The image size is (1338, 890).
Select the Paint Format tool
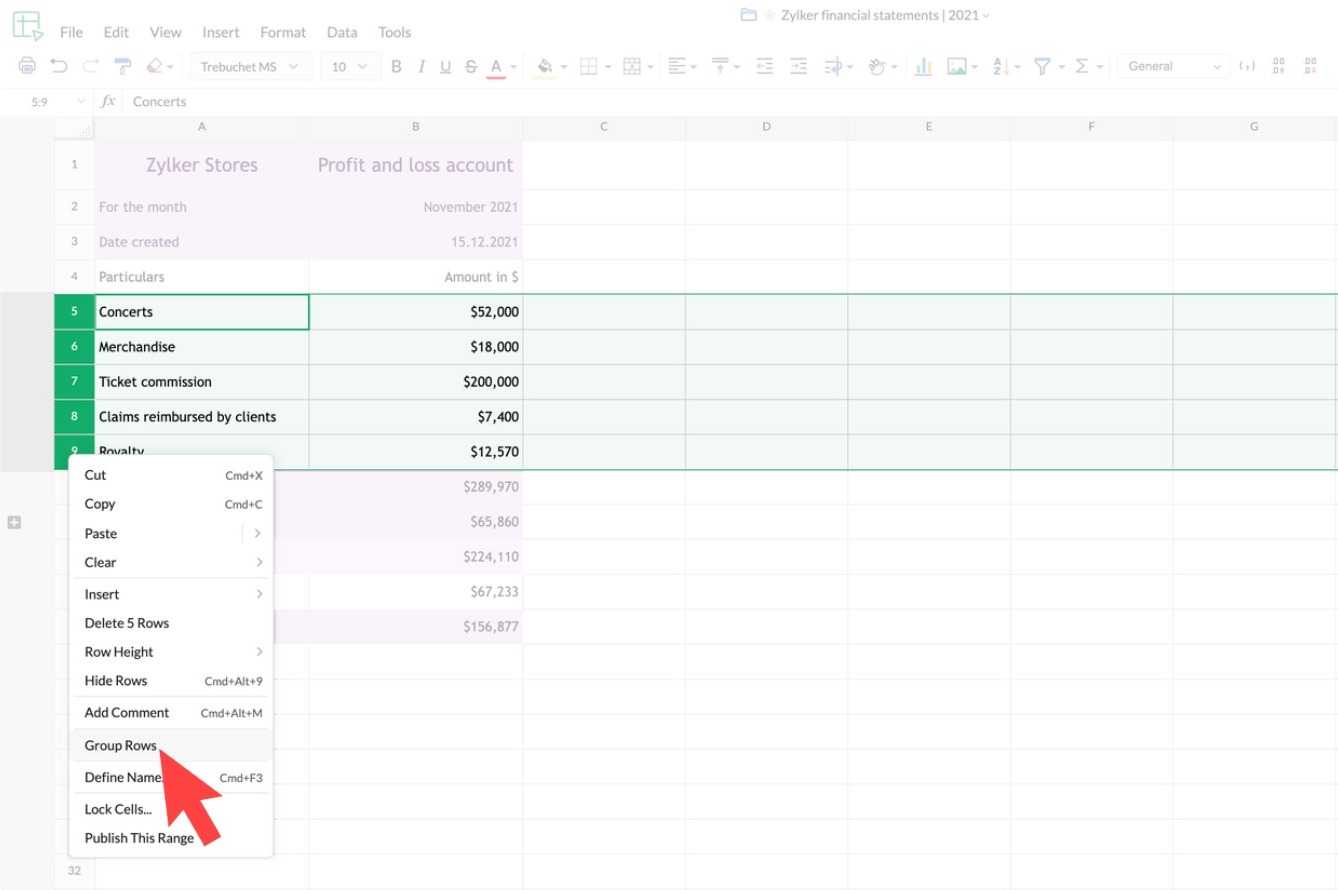pyautogui.click(x=122, y=67)
